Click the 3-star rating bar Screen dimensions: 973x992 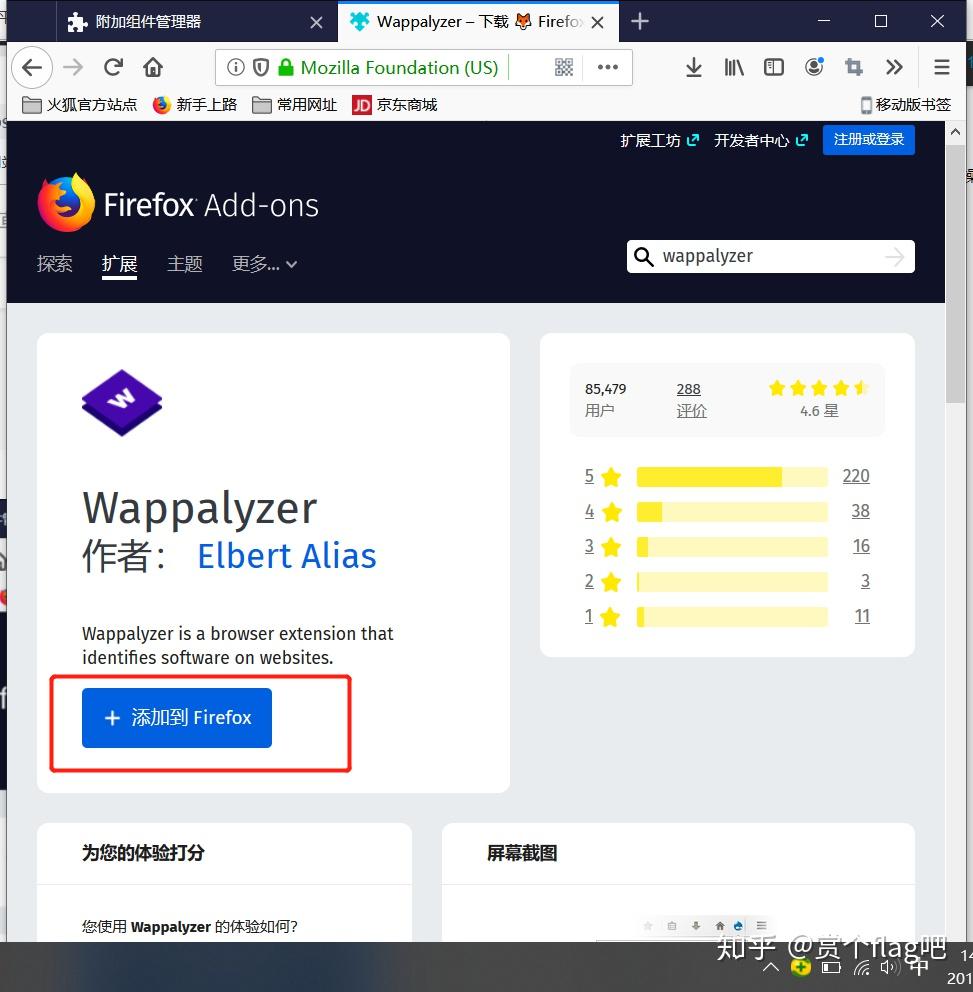point(732,547)
